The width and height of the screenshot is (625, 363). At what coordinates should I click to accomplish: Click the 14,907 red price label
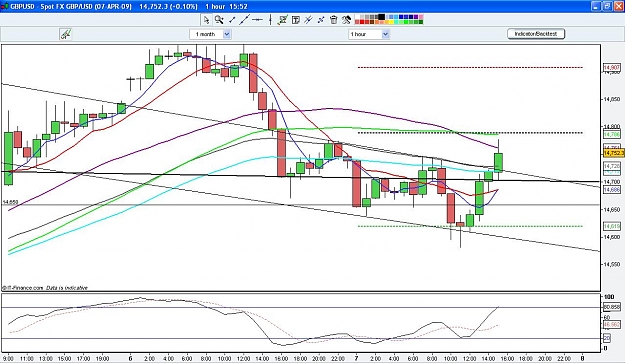pos(612,68)
